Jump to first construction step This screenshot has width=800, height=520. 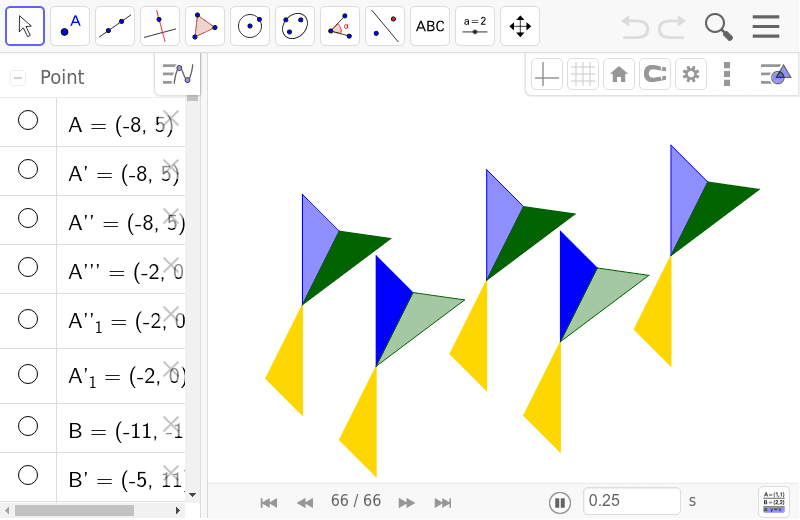point(268,503)
